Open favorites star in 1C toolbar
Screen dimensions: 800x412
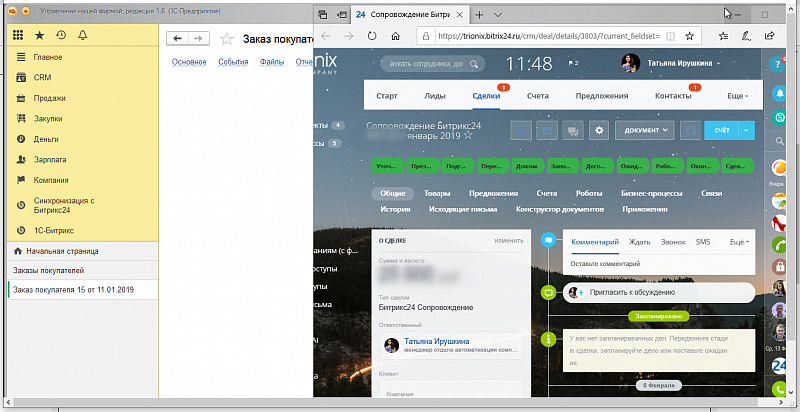pos(39,35)
